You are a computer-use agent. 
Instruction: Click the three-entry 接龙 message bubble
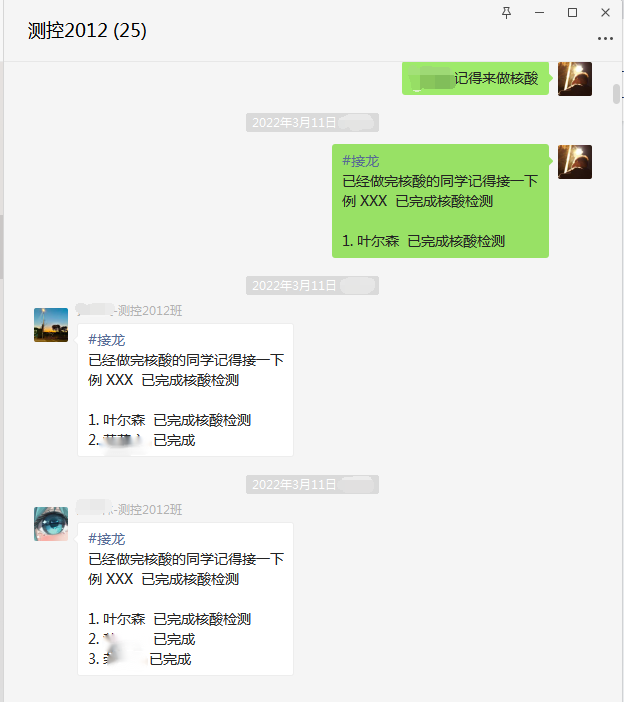coord(185,599)
